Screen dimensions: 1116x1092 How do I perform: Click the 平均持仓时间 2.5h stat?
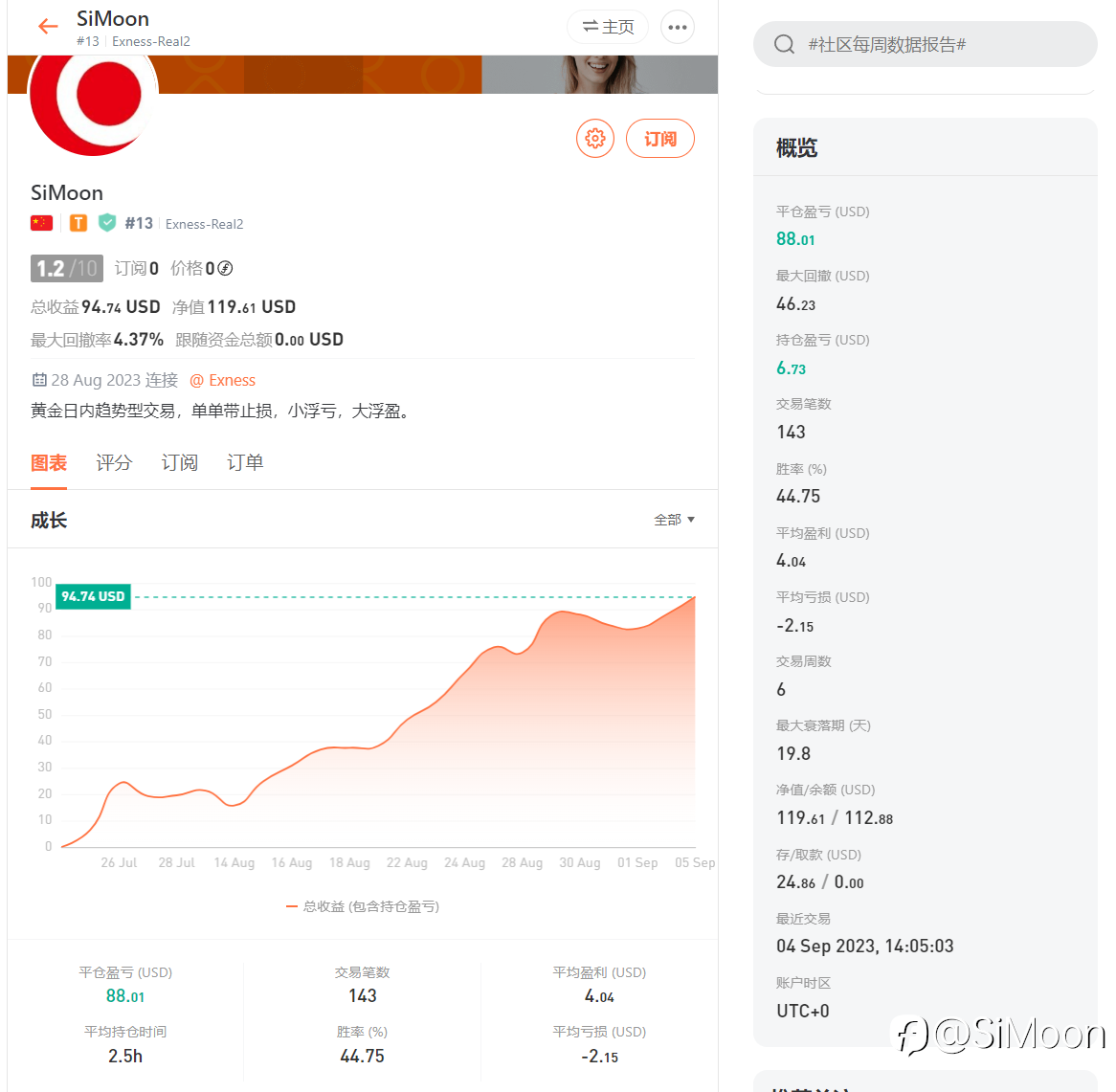[125, 1044]
